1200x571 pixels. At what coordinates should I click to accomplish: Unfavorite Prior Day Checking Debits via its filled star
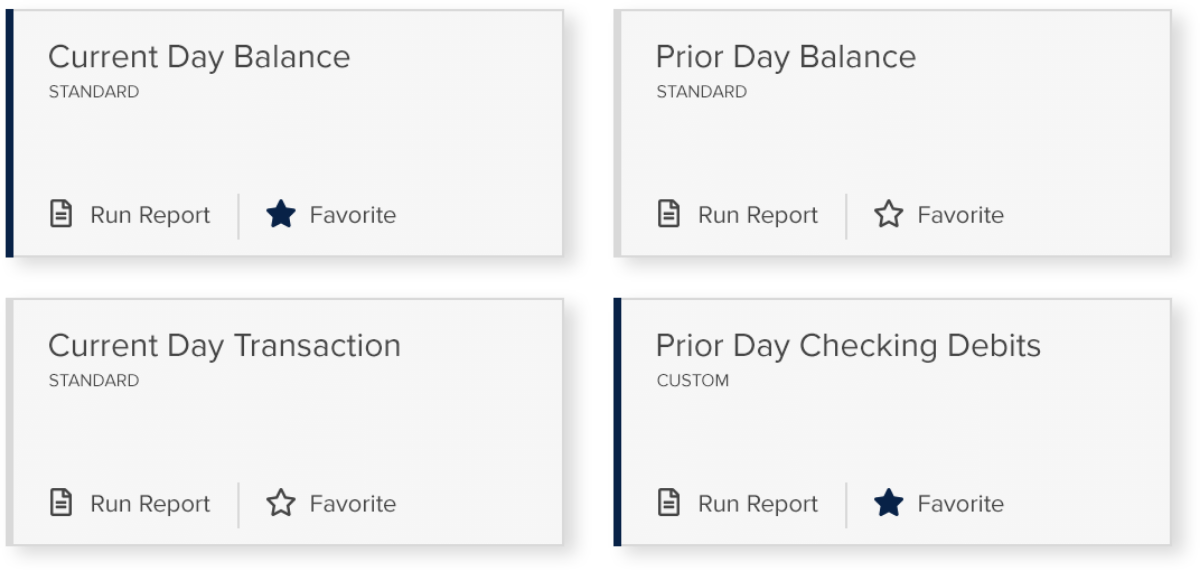(889, 503)
